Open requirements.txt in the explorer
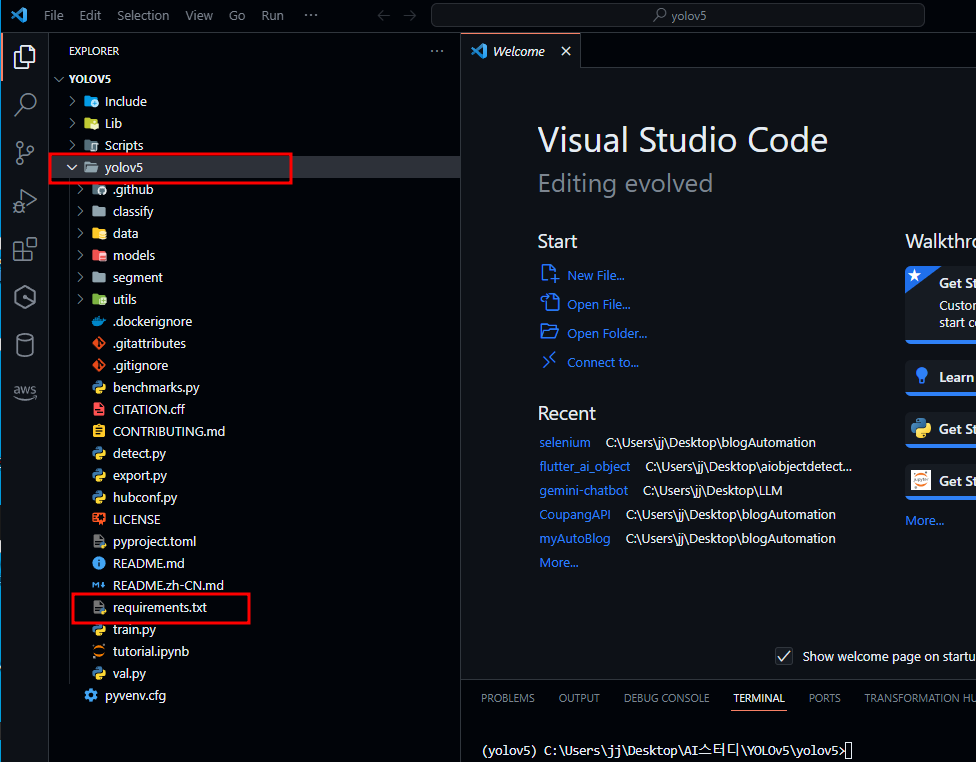Image resolution: width=976 pixels, height=762 pixels. (159, 607)
